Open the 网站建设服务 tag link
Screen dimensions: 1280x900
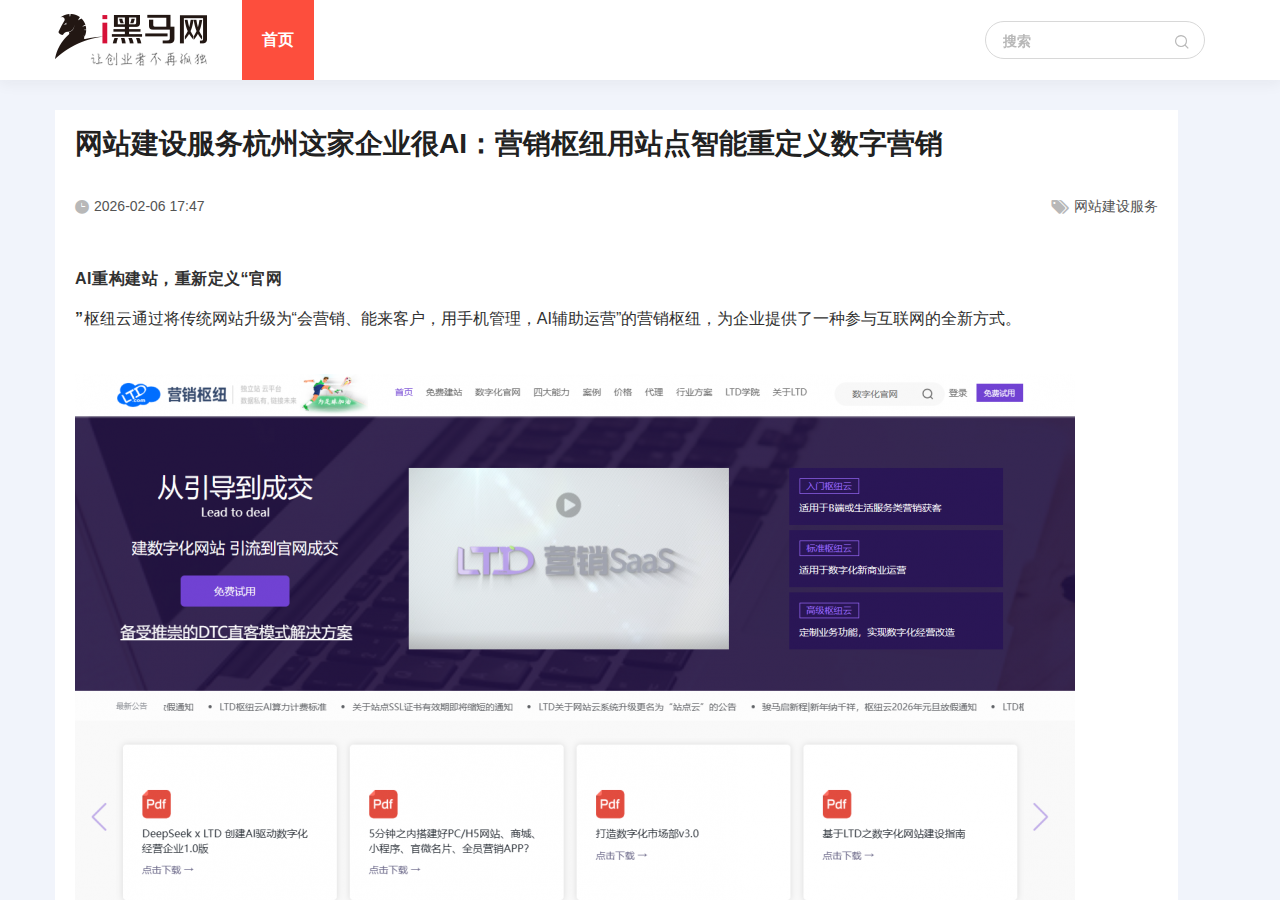[x=1116, y=207]
